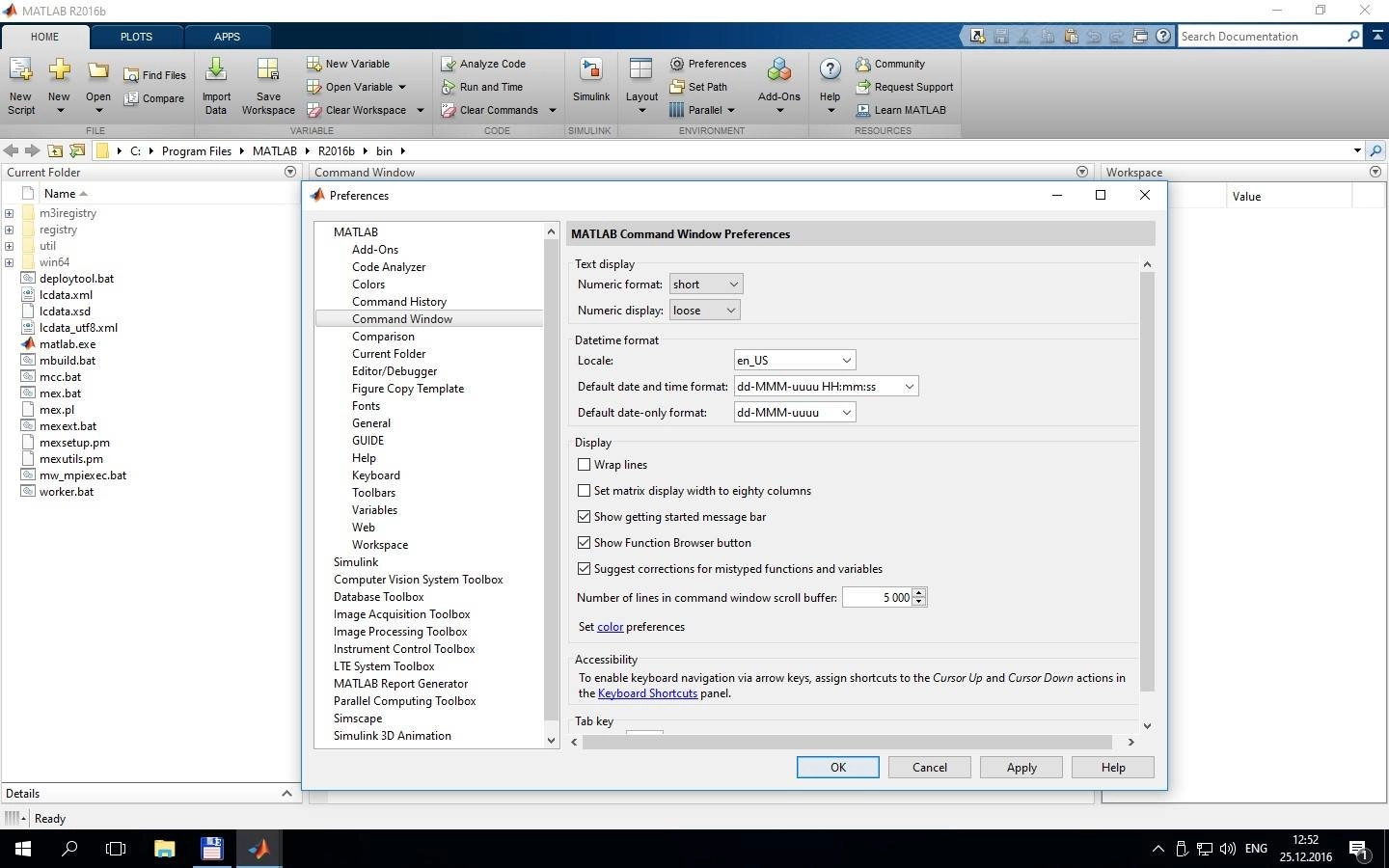Select Simulink in the preferences tree
This screenshot has height=868, width=1389.
click(x=356, y=562)
